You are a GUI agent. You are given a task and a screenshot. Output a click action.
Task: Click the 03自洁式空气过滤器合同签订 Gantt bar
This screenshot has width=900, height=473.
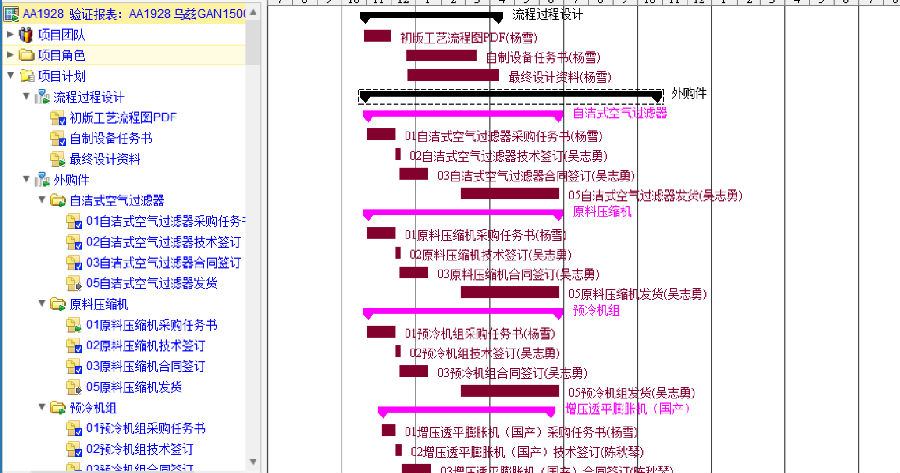coord(413,174)
